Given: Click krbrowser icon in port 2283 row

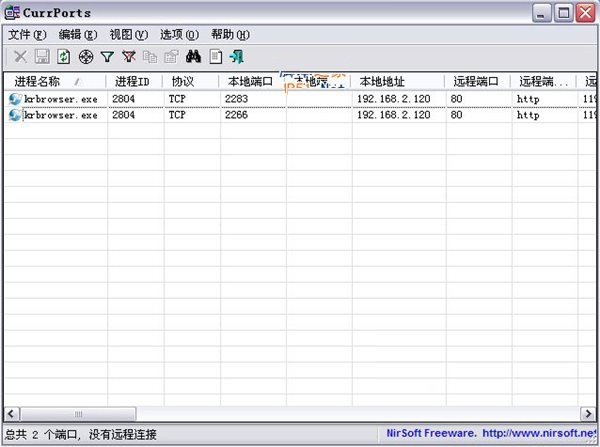Looking at the screenshot, I should (x=15, y=99).
